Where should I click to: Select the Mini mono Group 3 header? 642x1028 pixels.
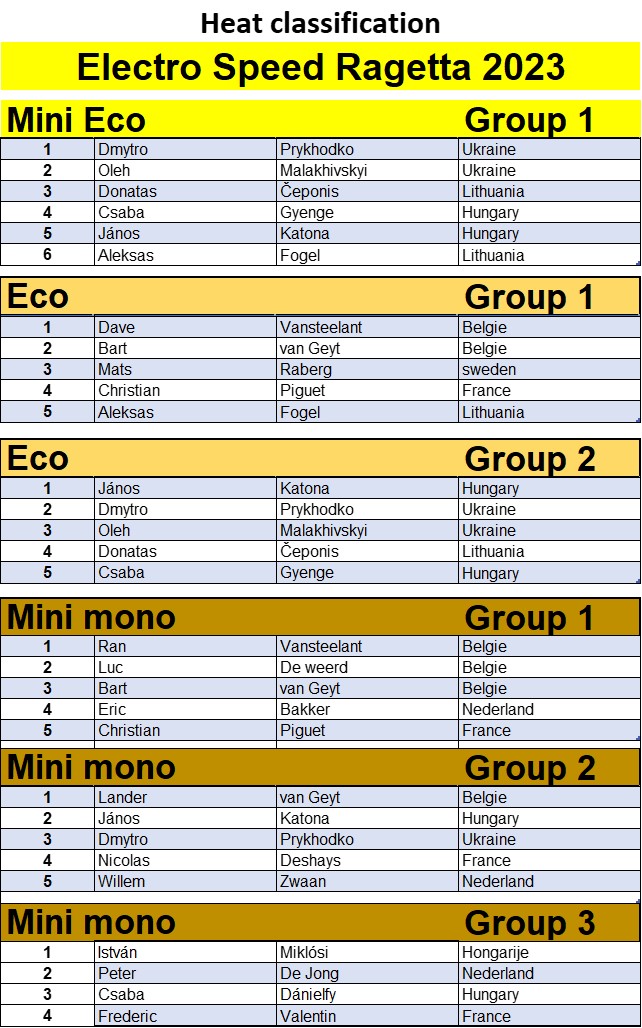[x=321, y=922]
